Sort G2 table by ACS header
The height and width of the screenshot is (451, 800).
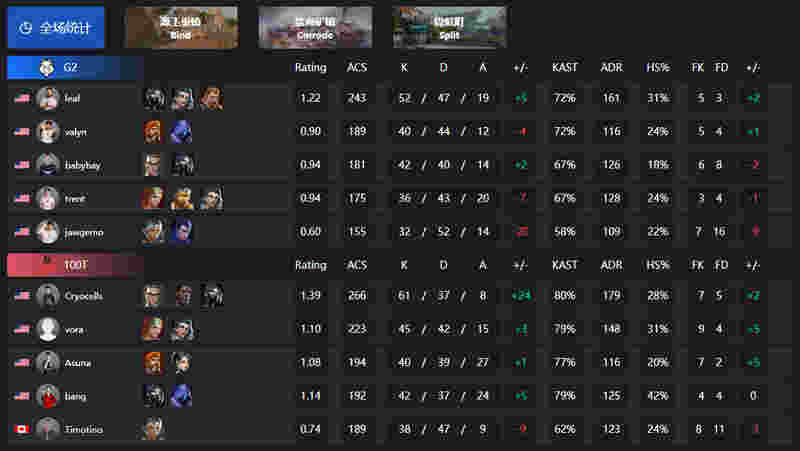pos(357,67)
